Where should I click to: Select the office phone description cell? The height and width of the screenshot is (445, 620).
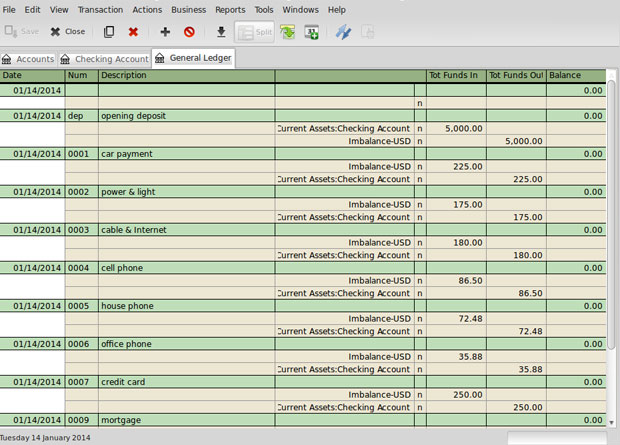click(x=187, y=344)
